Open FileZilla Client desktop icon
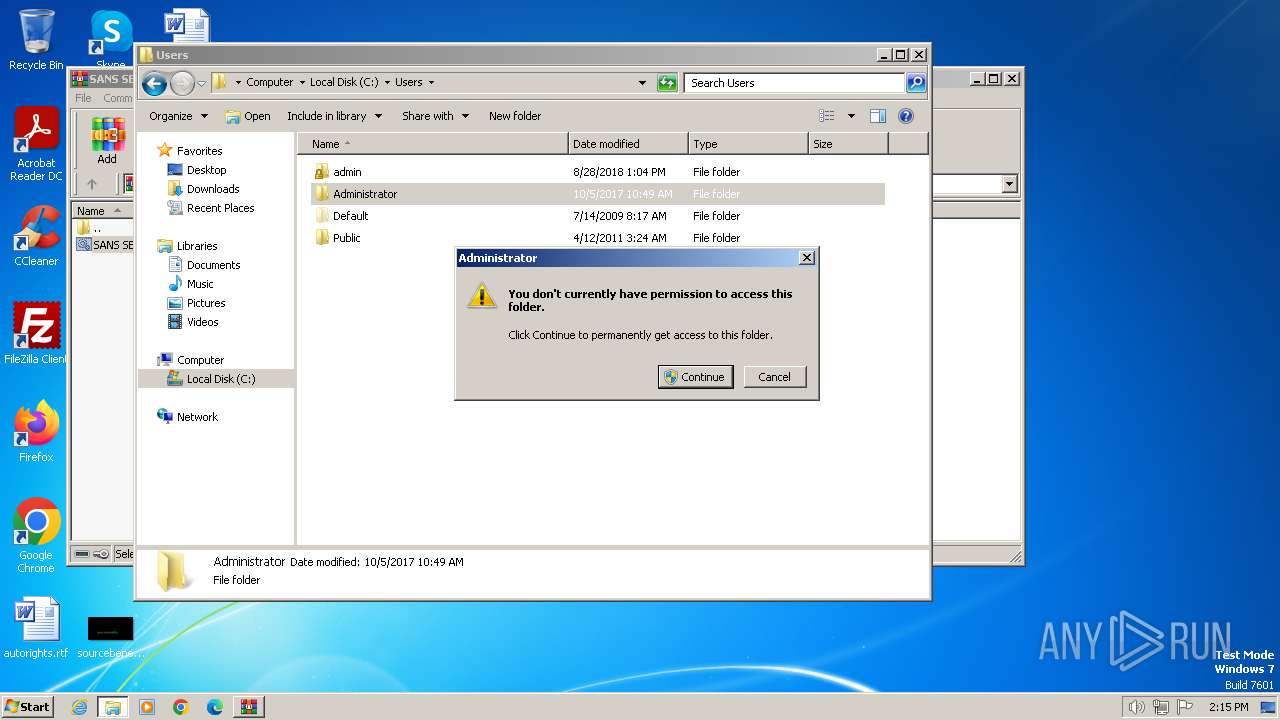The image size is (1280, 720). [x=36, y=334]
